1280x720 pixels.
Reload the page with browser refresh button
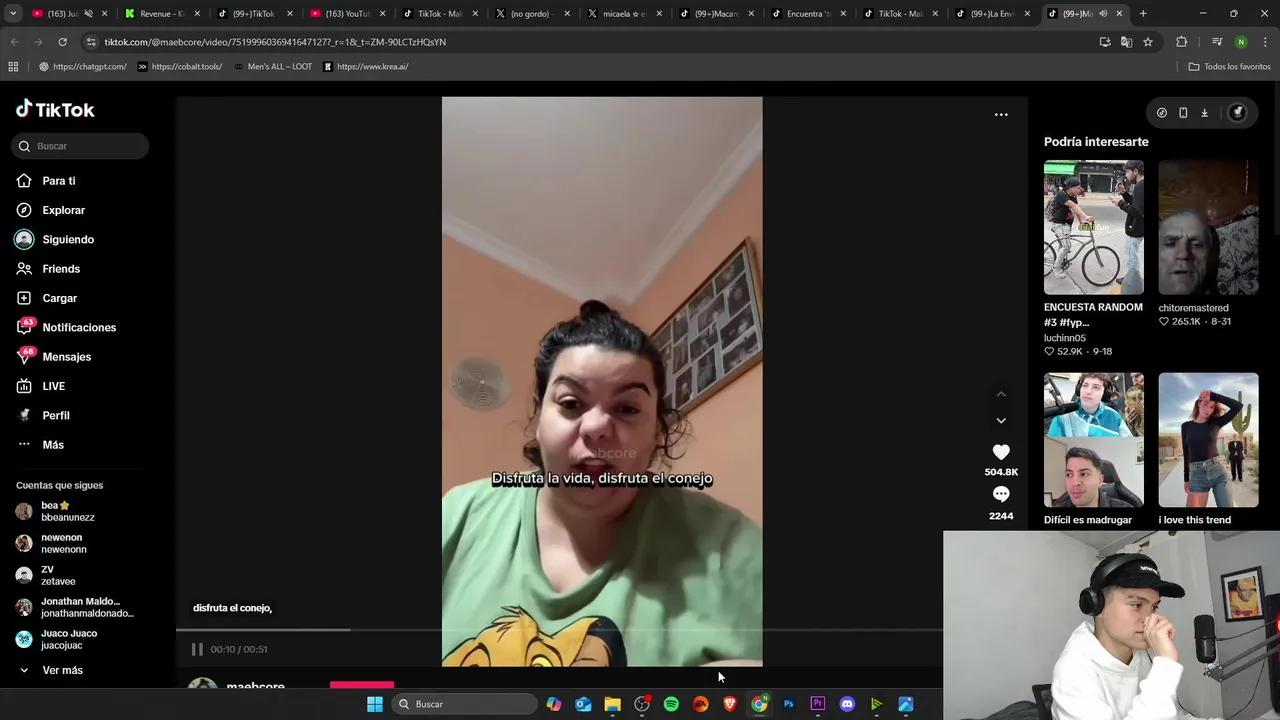click(62, 42)
